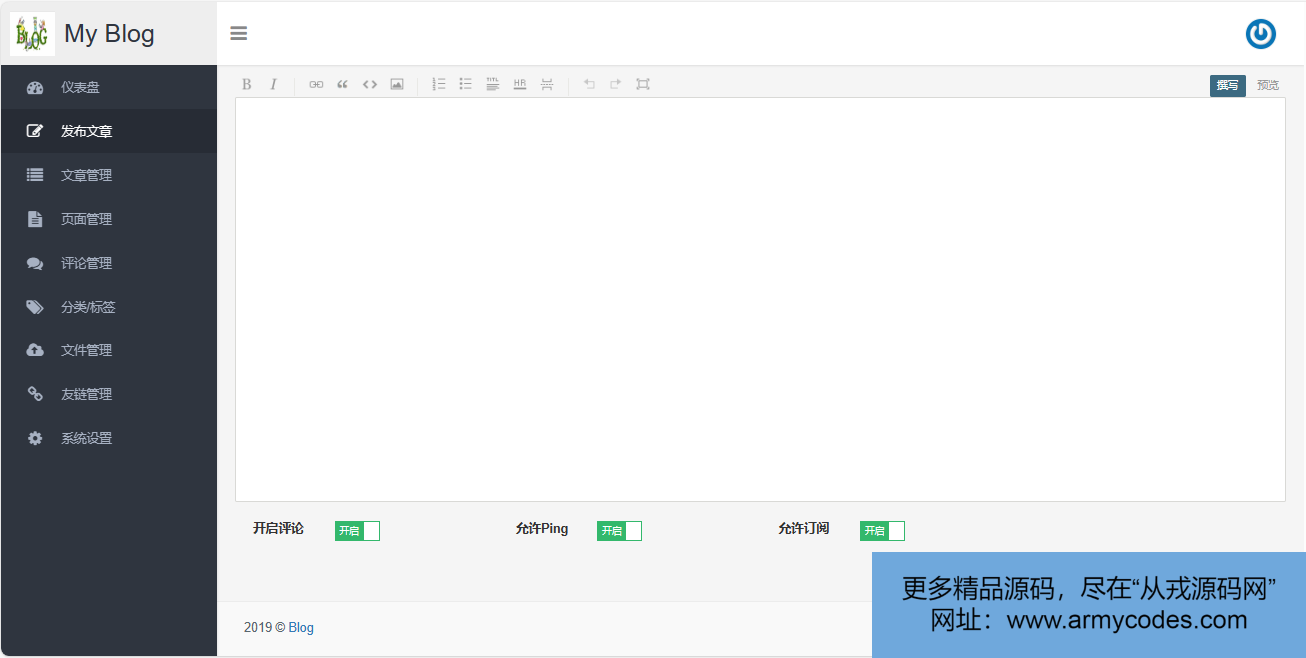1306x658 pixels.
Task: Create a numbered list in the editor
Action: pyautogui.click(x=439, y=85)
